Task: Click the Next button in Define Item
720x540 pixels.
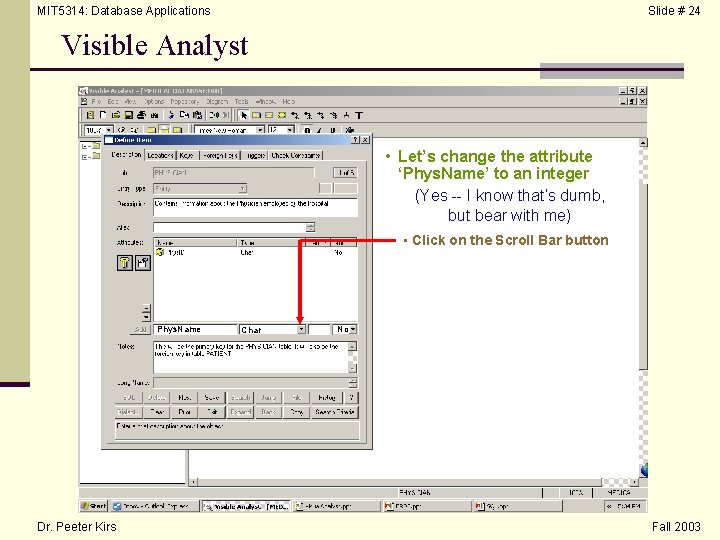Action: [185, 398]
